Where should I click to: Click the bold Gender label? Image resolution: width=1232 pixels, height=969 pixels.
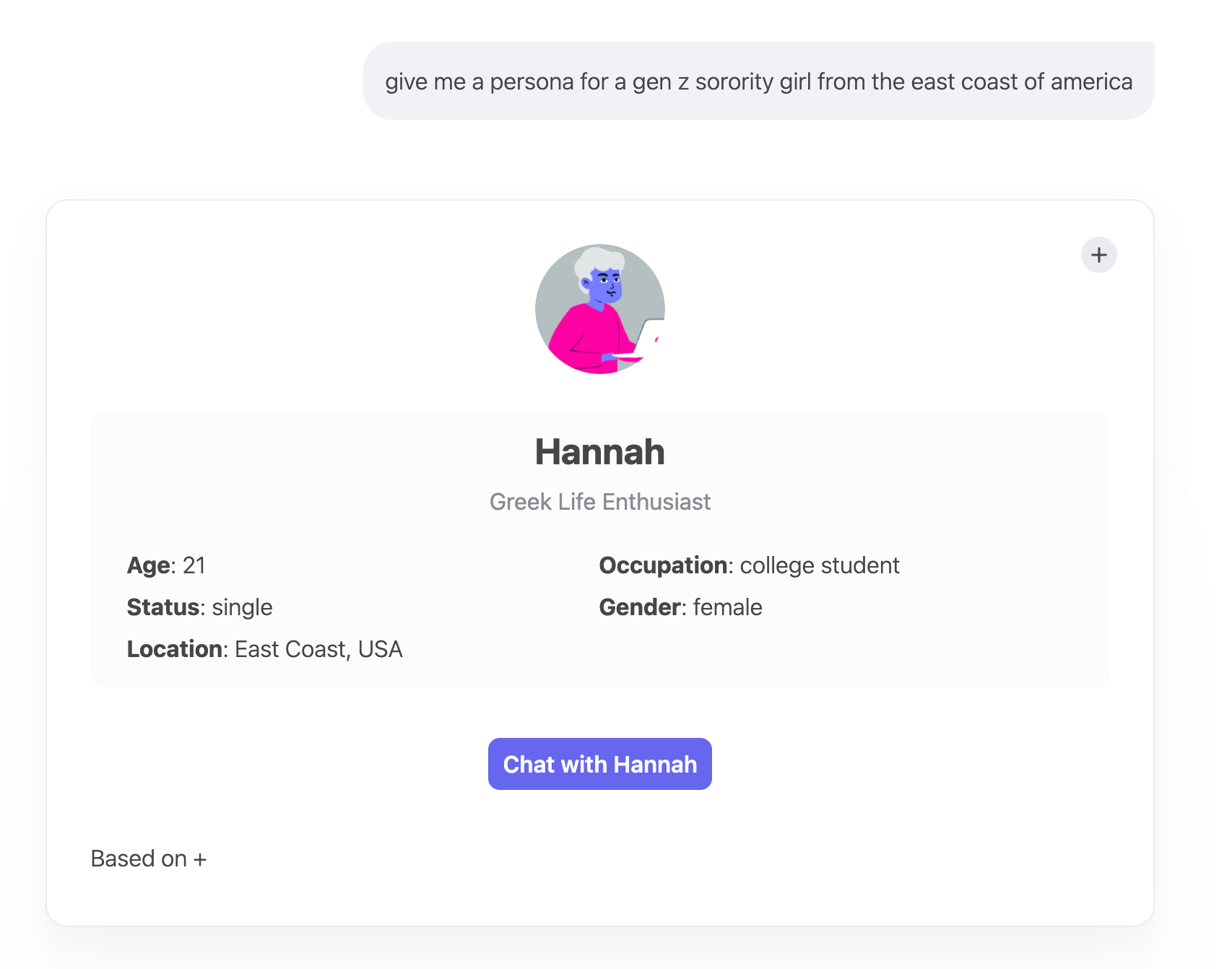639,607
